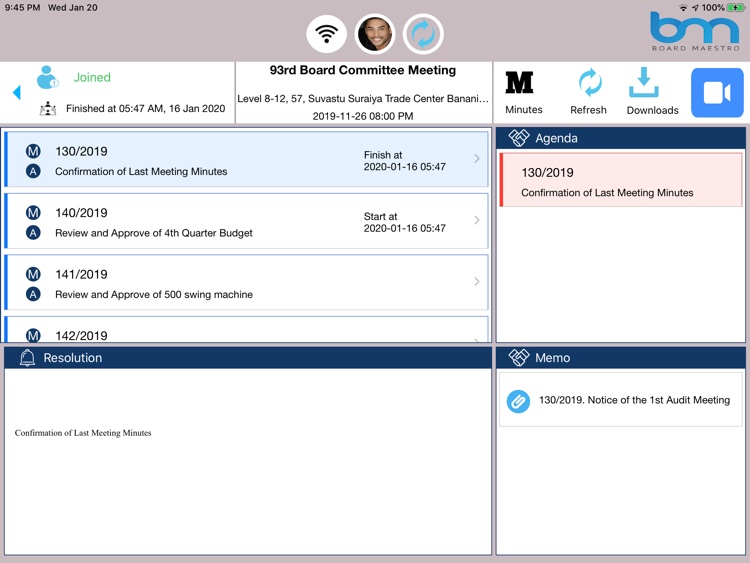This screenshot has width=750, height=563.
Task: Tap the resolution text Confirmation of Last Meeting Minutes
Action: [x=83, y=433]
